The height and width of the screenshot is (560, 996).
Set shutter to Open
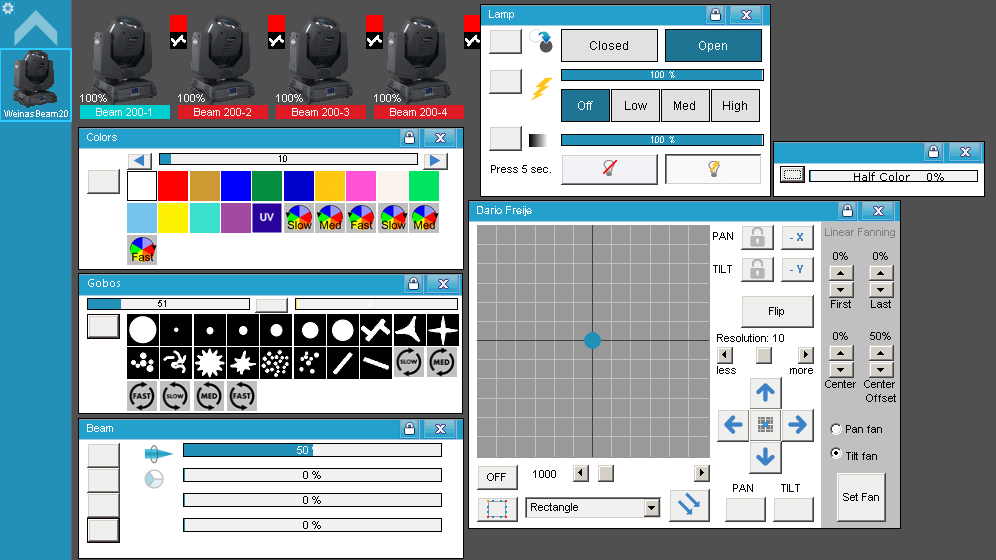click(713, 46)
